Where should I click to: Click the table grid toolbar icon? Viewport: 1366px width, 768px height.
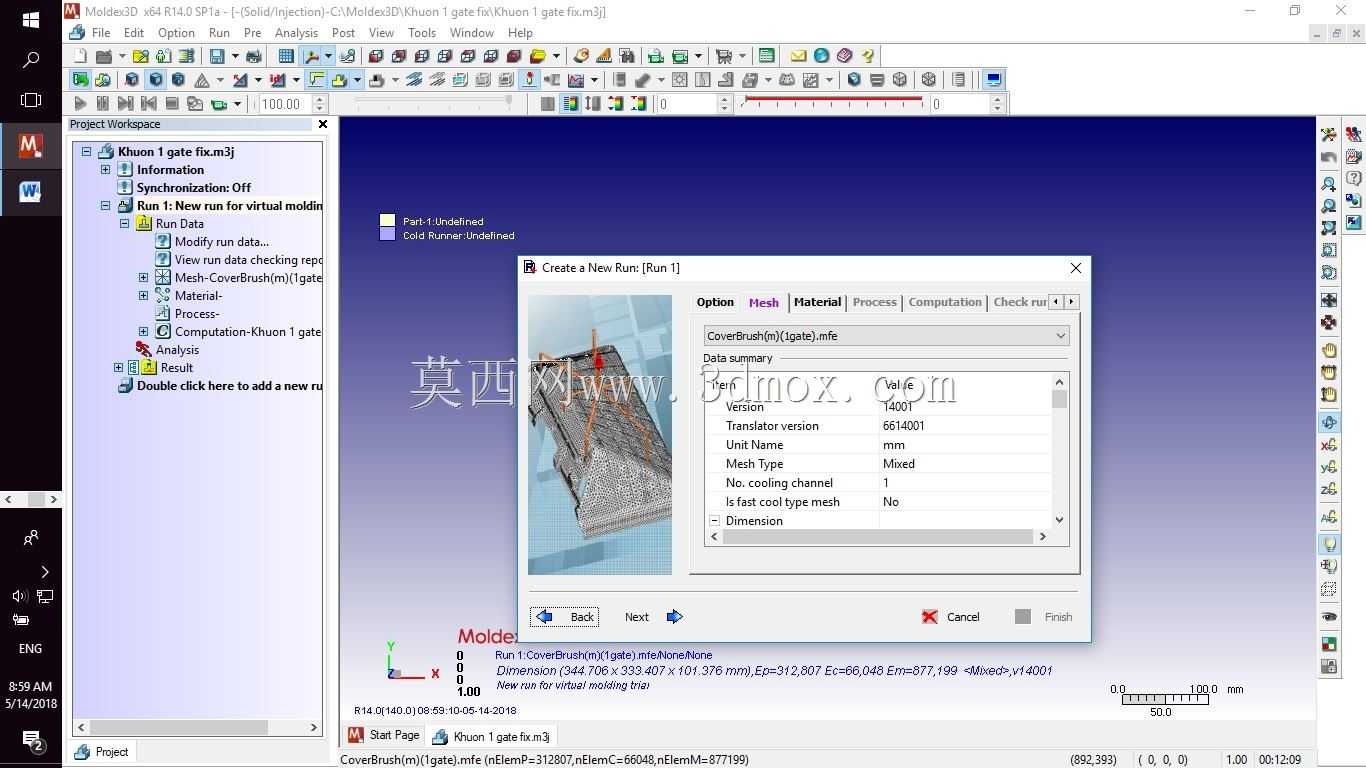(x=286, y=56)
